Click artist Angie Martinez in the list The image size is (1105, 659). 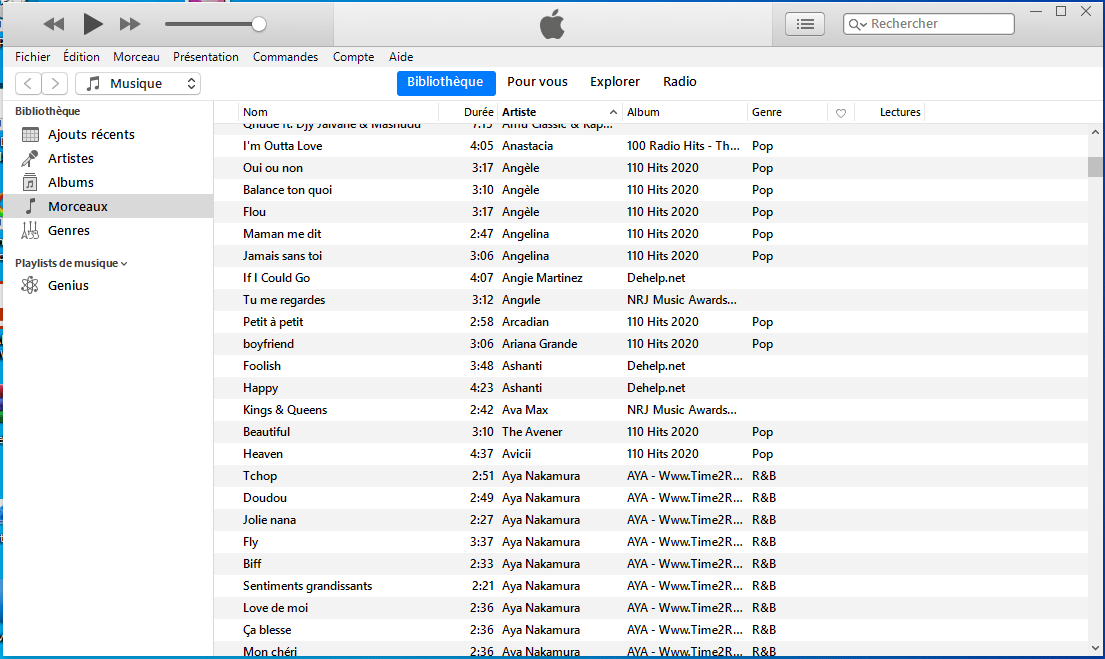pos(542,278)
